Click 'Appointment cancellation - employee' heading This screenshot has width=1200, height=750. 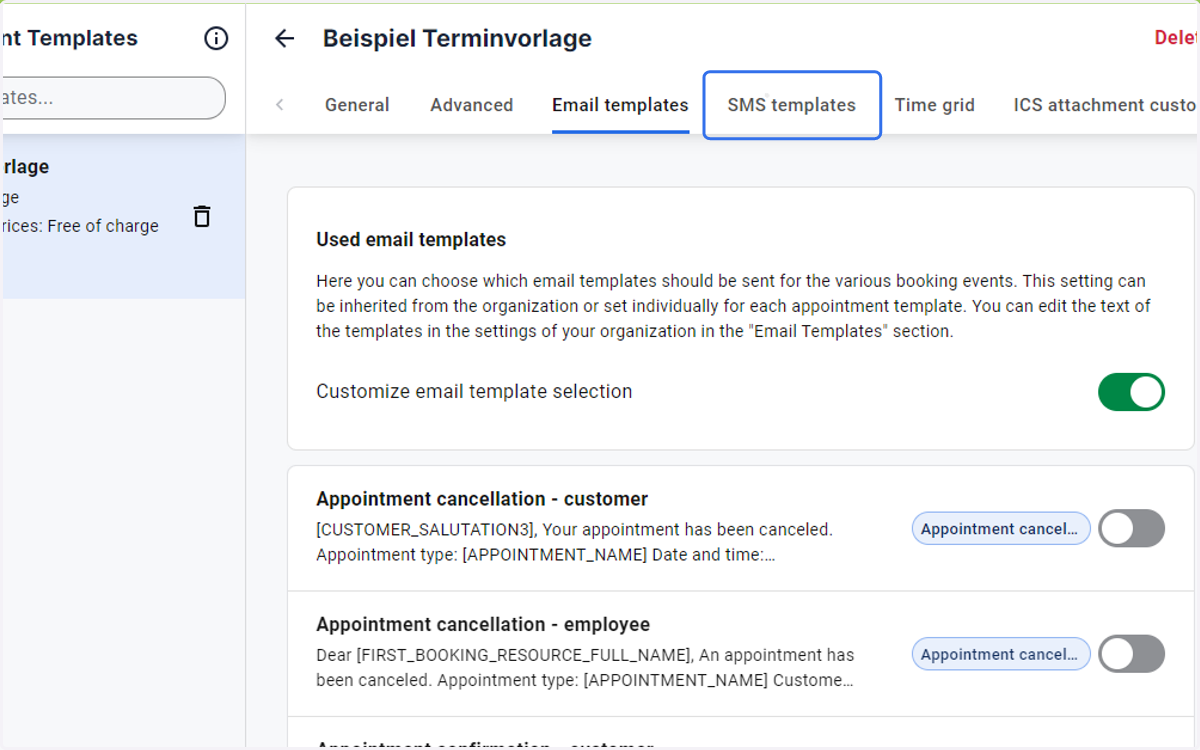[x=483, y=624]
